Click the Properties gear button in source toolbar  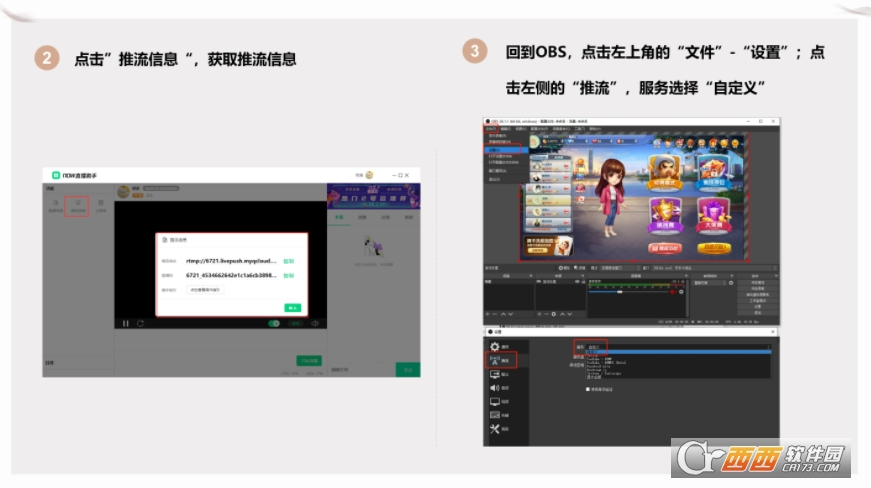pyautogui.click(x=564, y=268)
